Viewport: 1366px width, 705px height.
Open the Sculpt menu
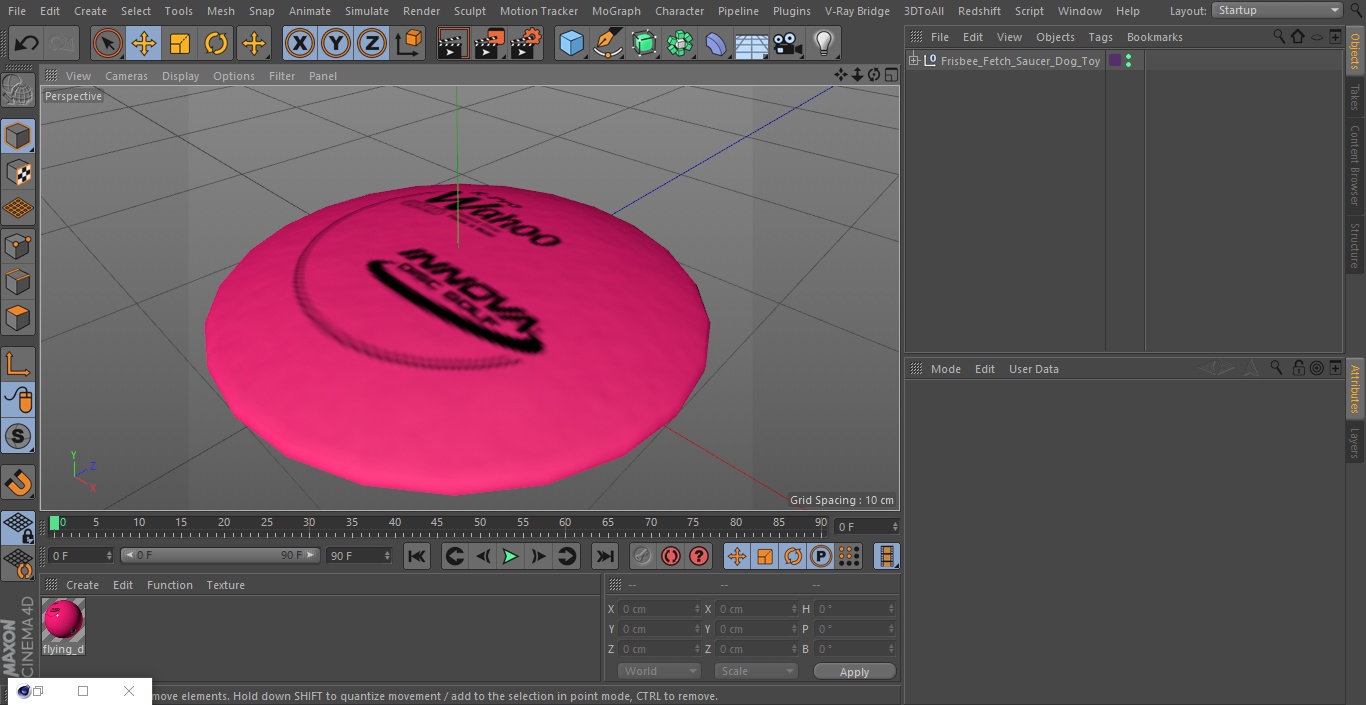point(469,11)
